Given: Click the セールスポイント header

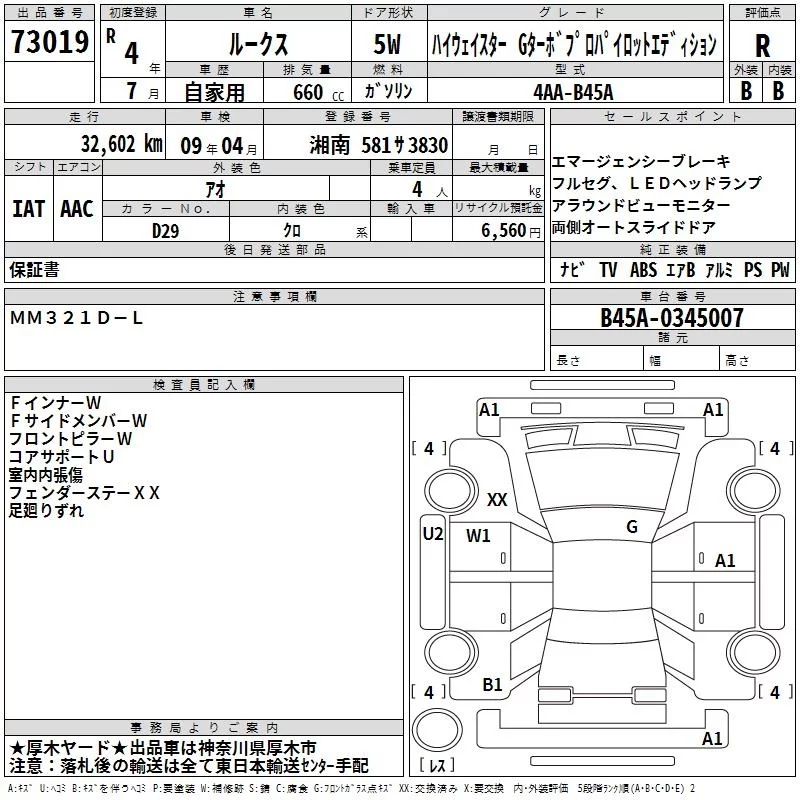Looking at the screenshot, I should pos(672,117).
